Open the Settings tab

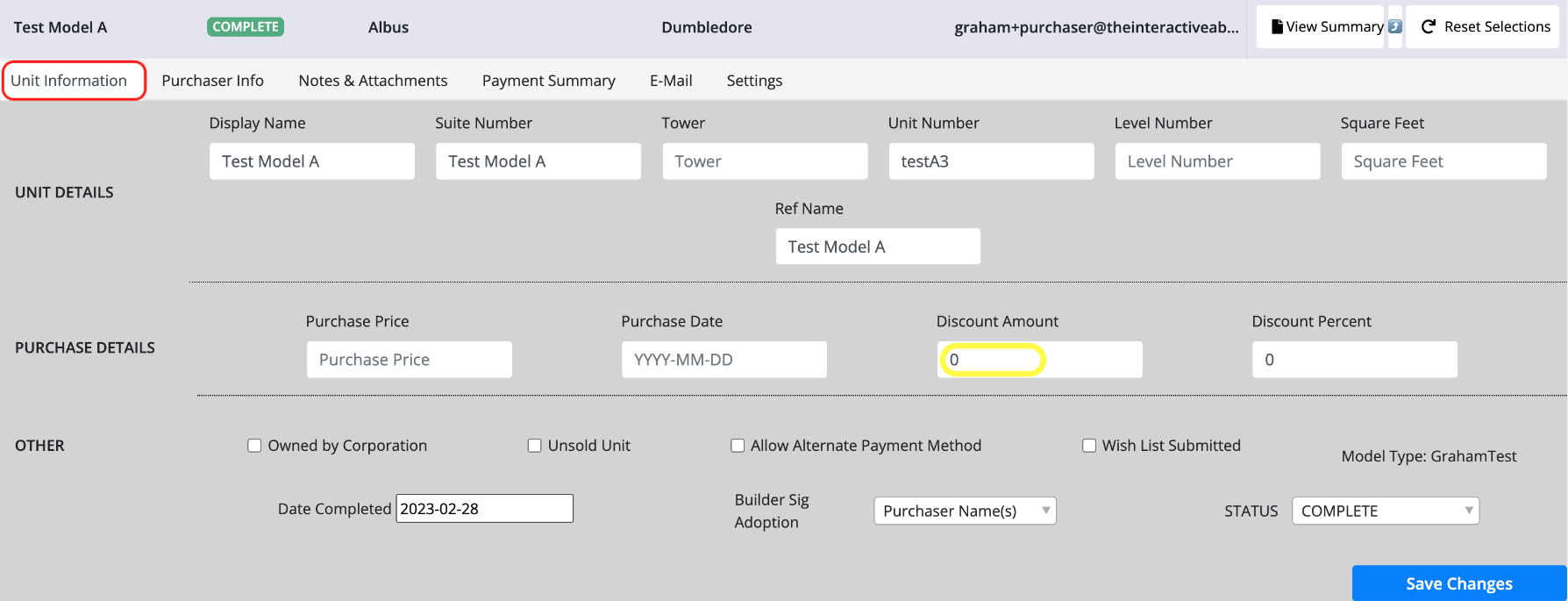(x=754, y=81)
